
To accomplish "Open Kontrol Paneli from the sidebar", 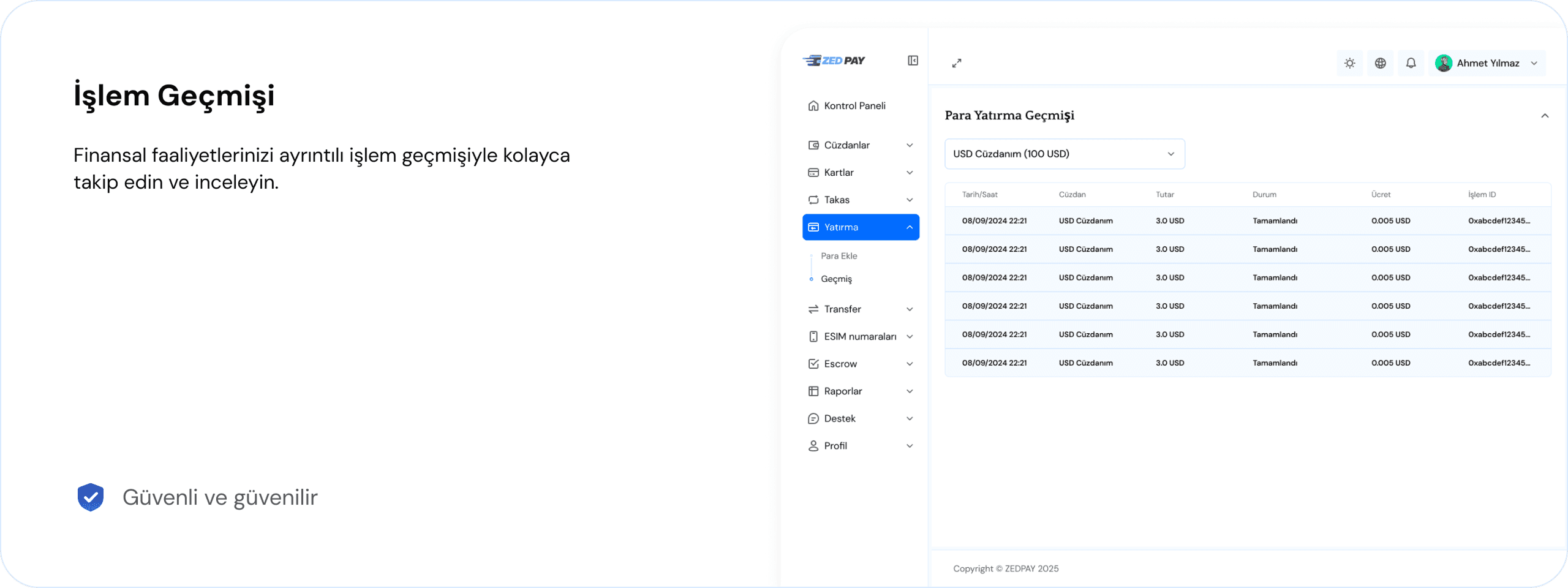I will (854, 106).
